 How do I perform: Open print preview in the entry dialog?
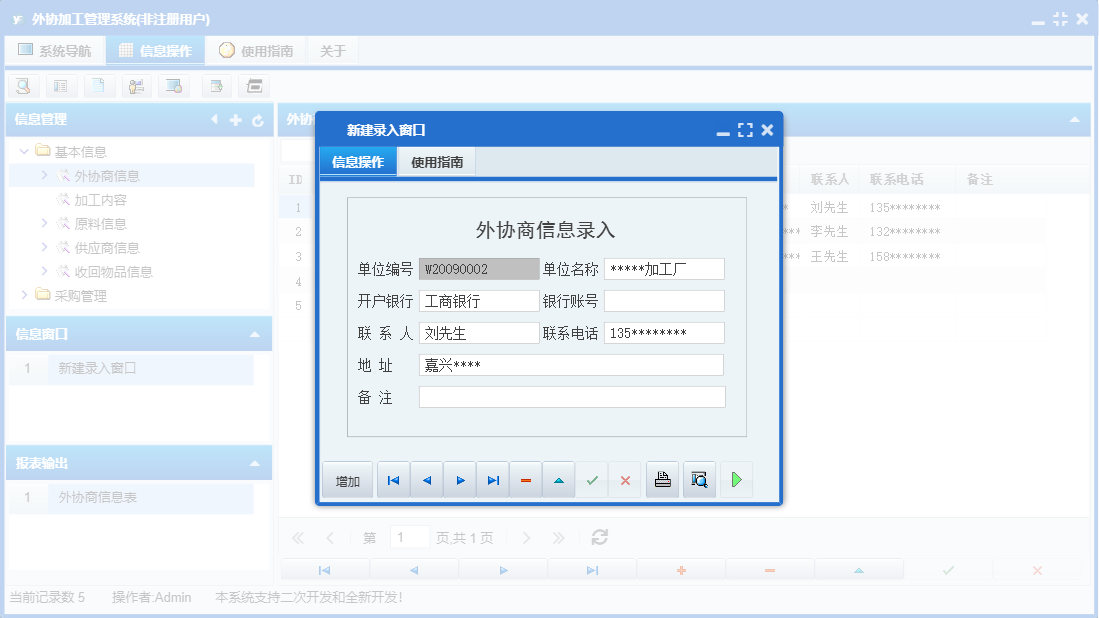(x=698, y=479)
